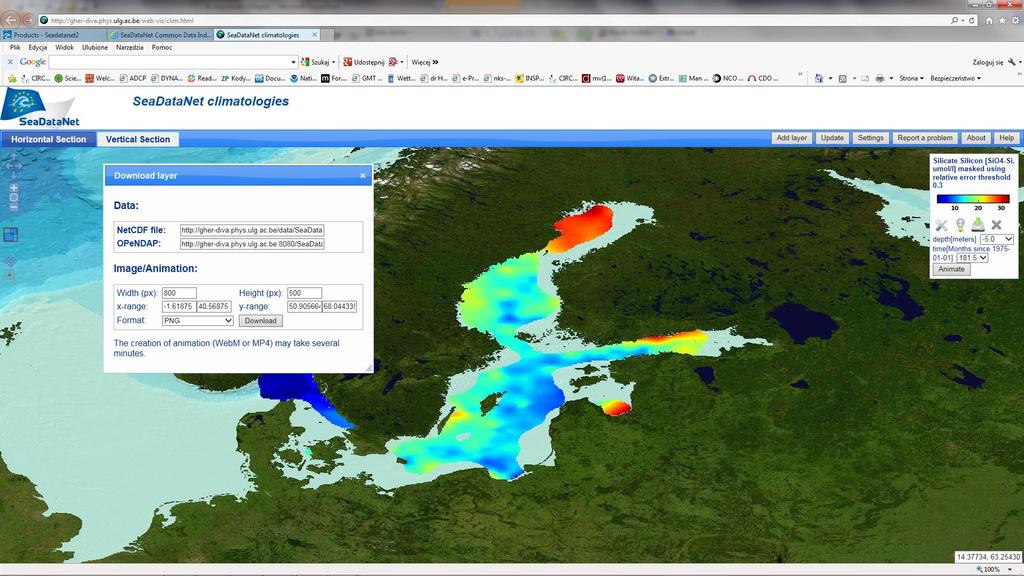Open the DYNA bookmark in favorites bar
Image resolution: width=1024 pixels, height=576 pixels.
[167, 78]
